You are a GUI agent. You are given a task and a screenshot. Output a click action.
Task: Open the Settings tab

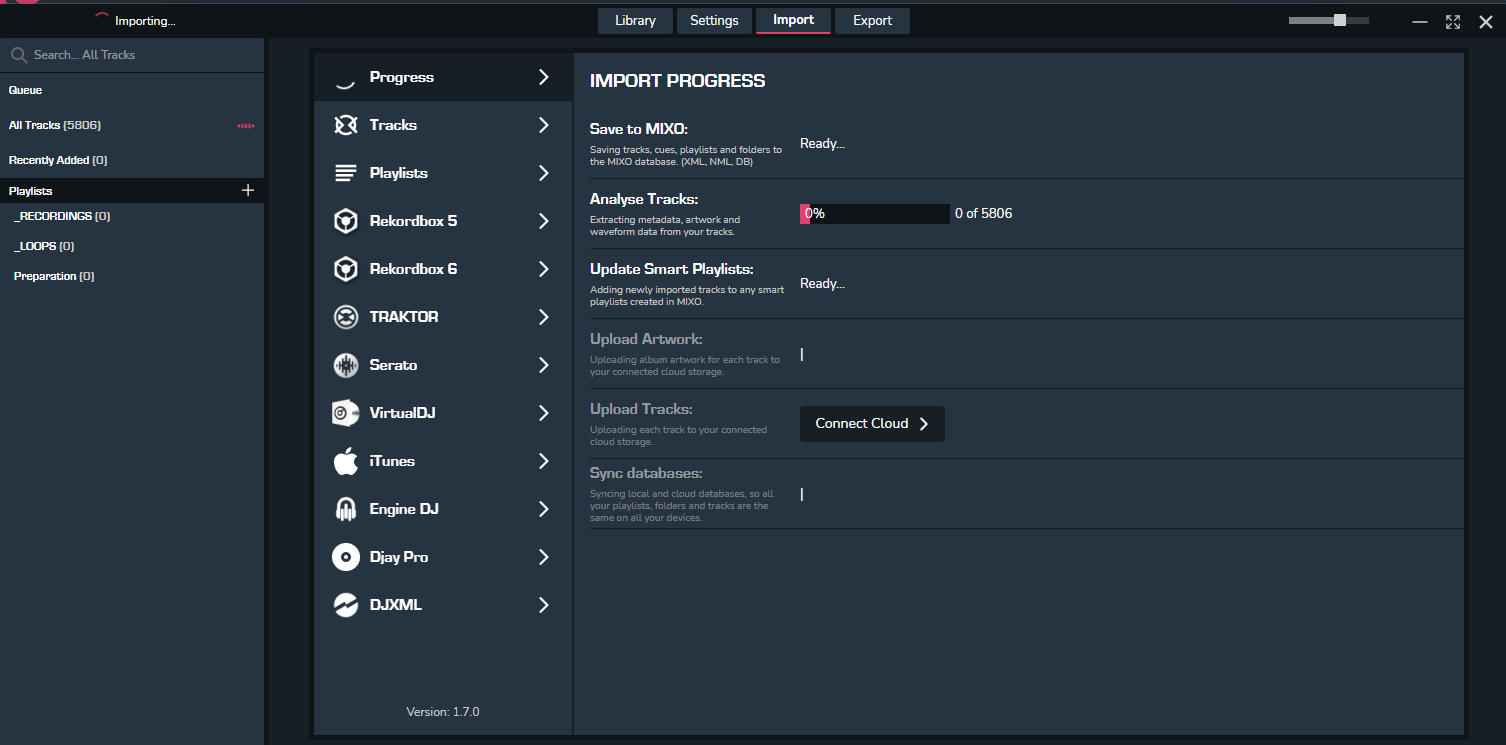pos(714,21)
